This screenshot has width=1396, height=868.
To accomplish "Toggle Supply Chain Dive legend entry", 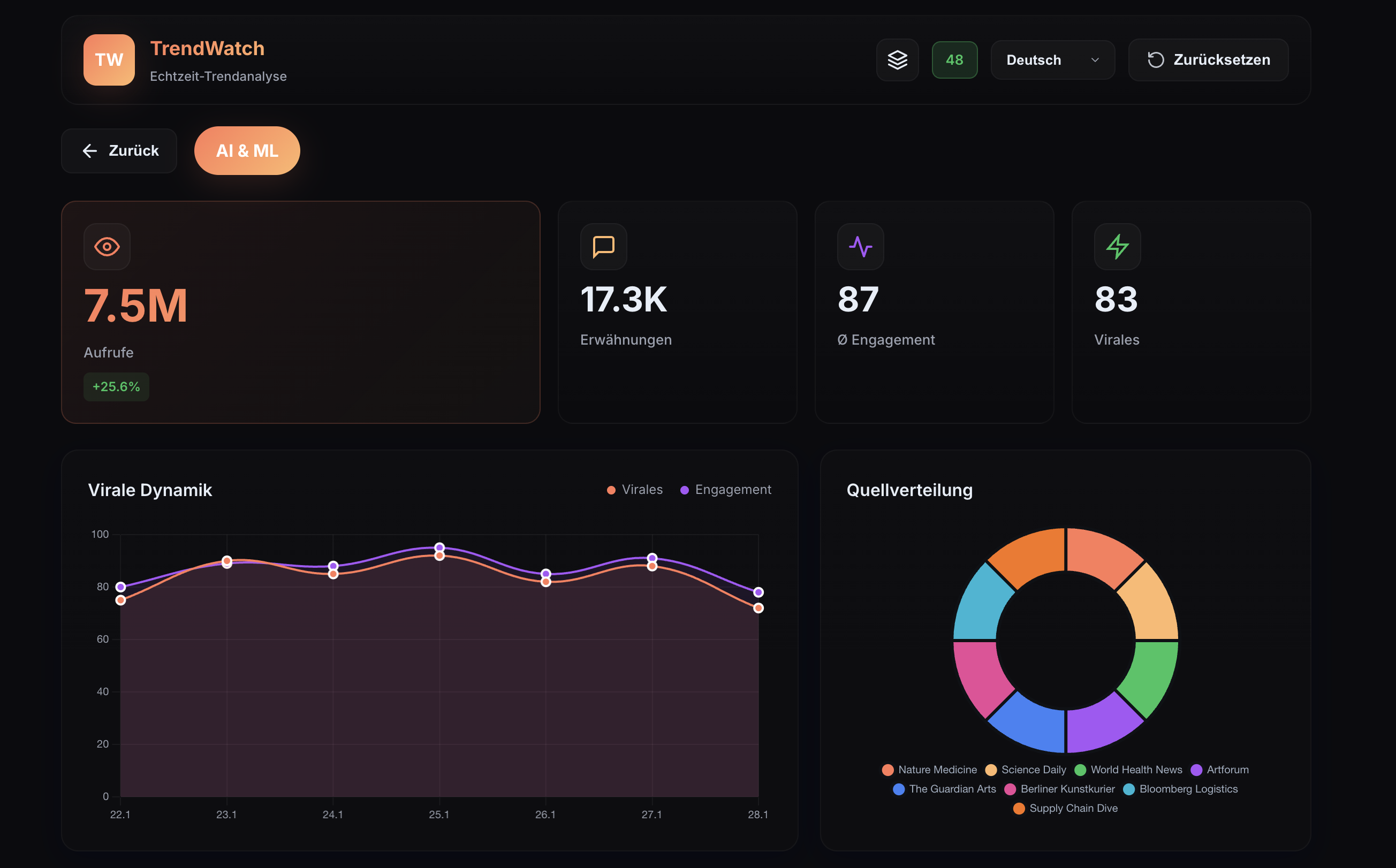I will (x=1065, y=808).
